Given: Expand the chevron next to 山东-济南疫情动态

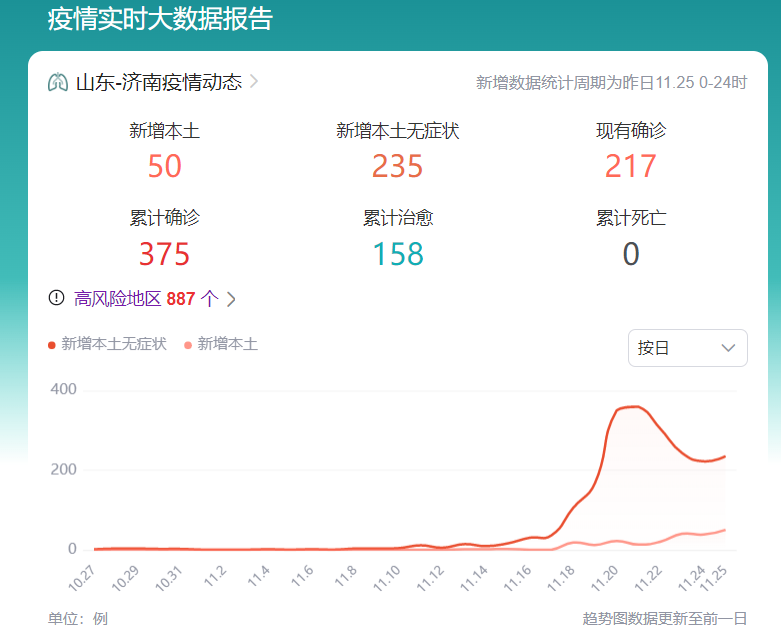Looking at the screenshot, I should [254, 82].
